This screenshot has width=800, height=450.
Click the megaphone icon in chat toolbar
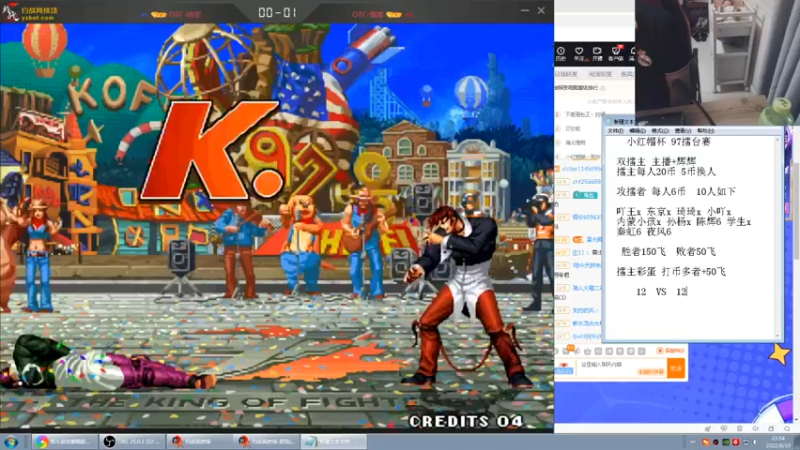click(577, 352)
